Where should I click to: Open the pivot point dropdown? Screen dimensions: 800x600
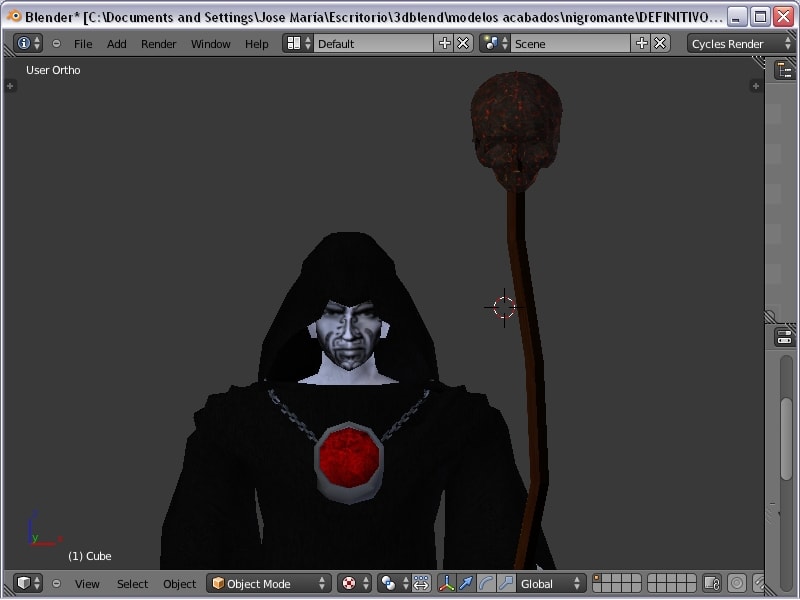pyautogui.click(x=394, y=583)
